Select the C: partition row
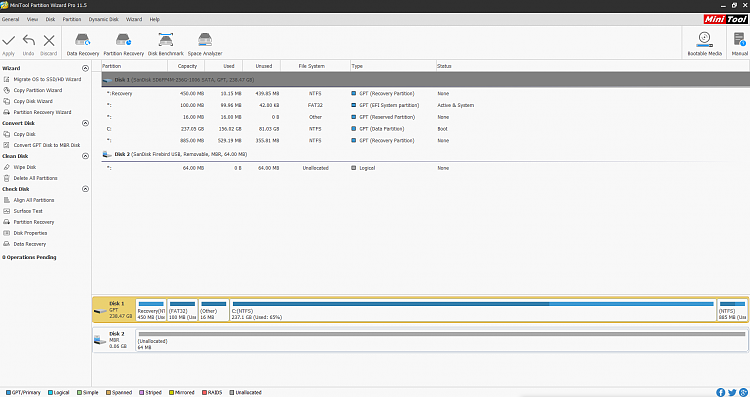Viewport: 750px width, 397px height. [426, 129]
